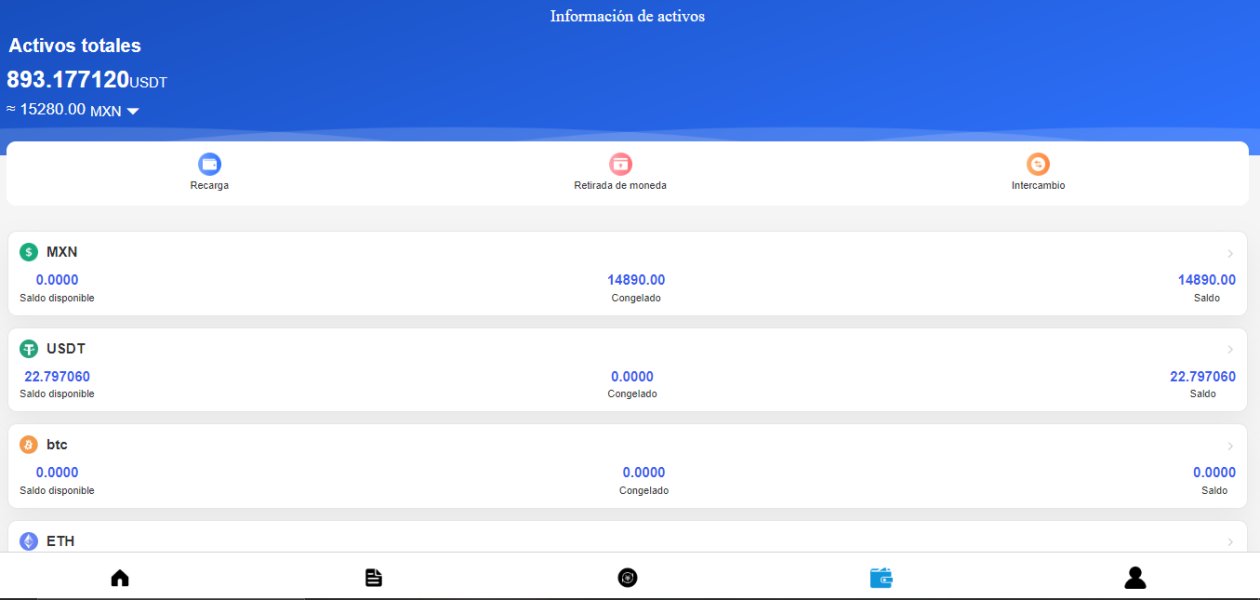Image resolution: width=1260 pixels, height=600 pixels.
Task: Click the USDT Tether coin icon
Action: (29, 349)
